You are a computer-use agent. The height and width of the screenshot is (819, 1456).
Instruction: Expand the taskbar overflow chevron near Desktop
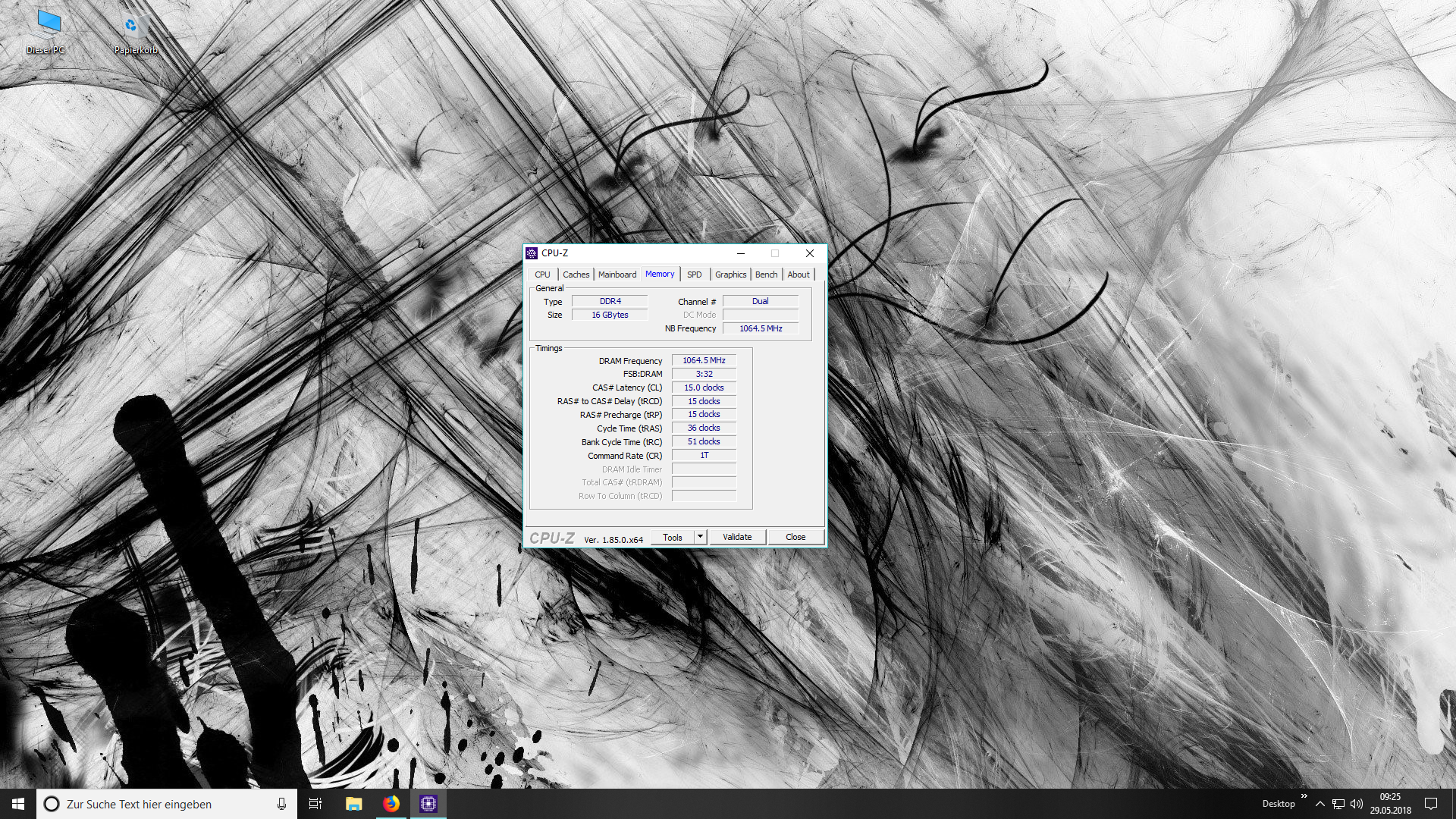click(x=1304, y=797)
